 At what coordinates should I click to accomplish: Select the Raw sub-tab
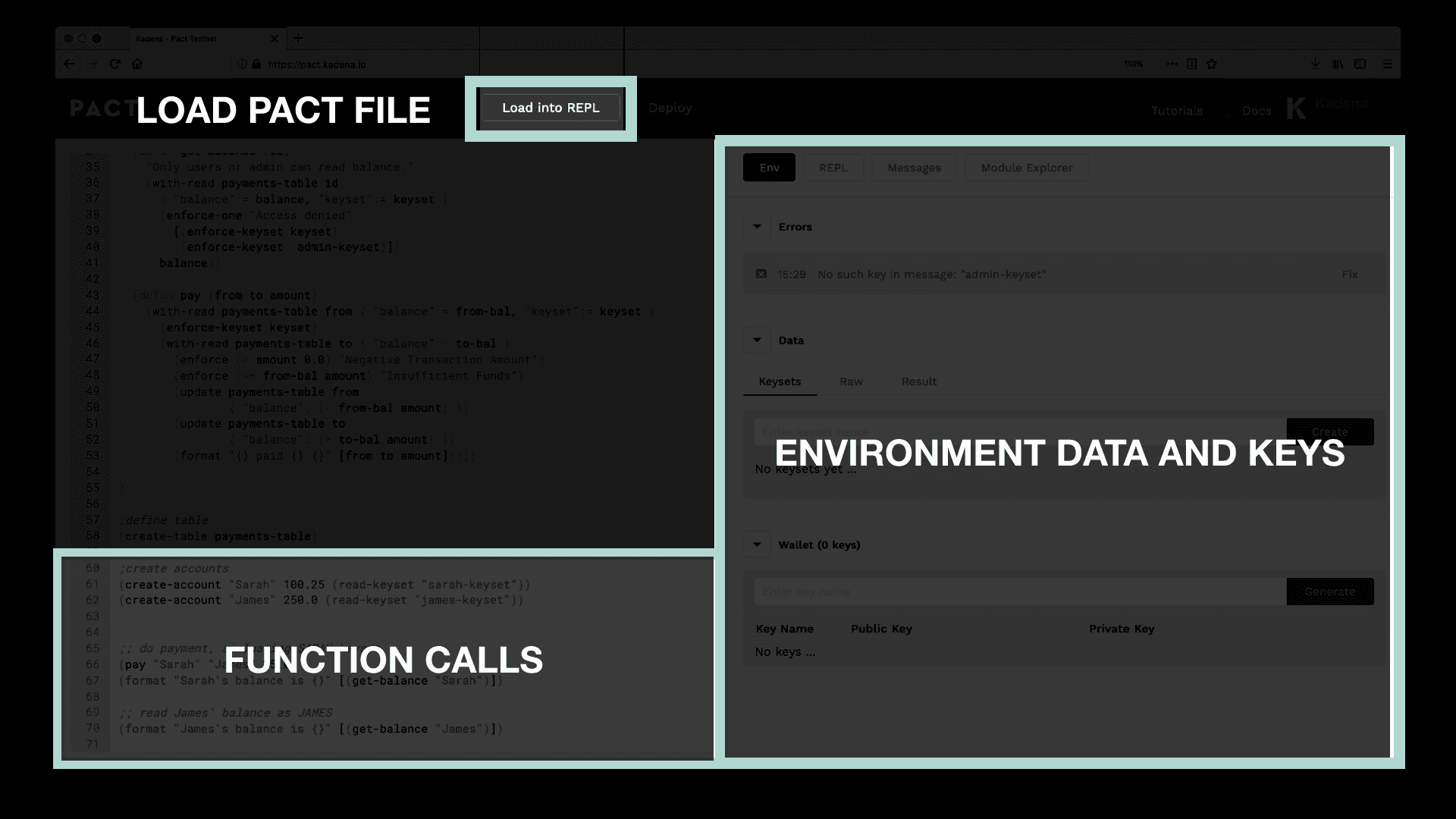851,381
